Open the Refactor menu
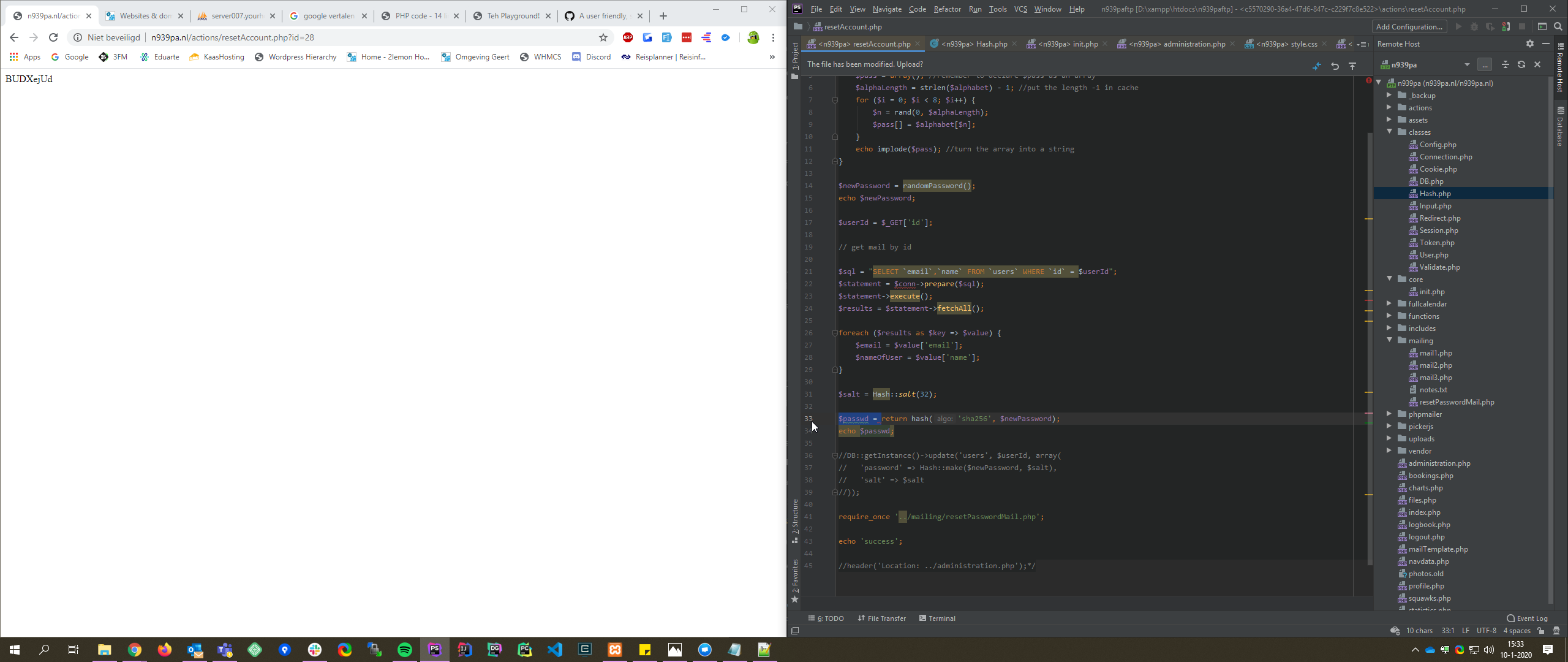Viewport: 1568px width, 662px height. pos(947,9)
